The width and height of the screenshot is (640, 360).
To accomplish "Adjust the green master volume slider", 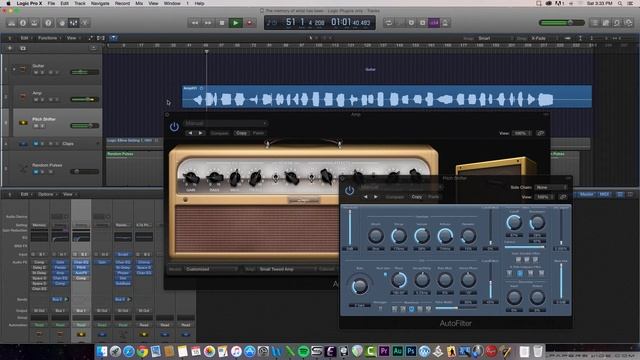I will tap(562, 23).
